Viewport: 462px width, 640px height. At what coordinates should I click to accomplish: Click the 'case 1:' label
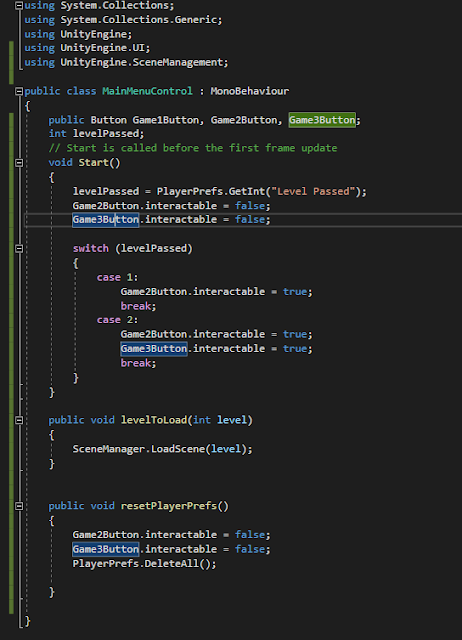[118, 277]
